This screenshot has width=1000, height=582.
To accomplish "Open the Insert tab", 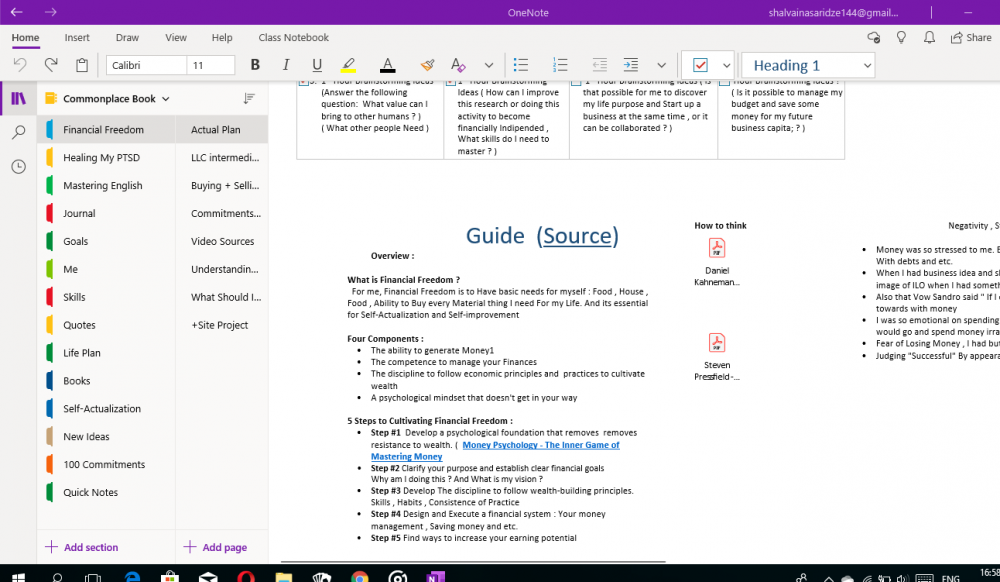I will tap(77, 38).
